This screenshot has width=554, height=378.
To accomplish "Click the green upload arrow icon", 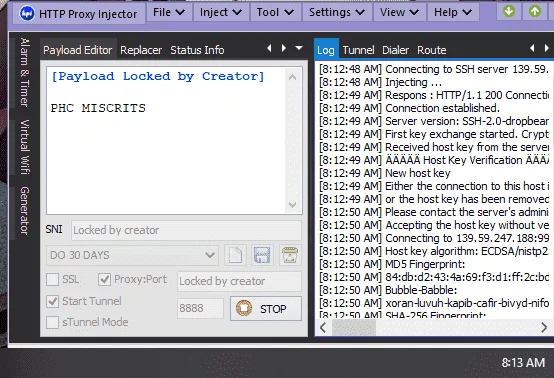I will click(x=535, y=12).
